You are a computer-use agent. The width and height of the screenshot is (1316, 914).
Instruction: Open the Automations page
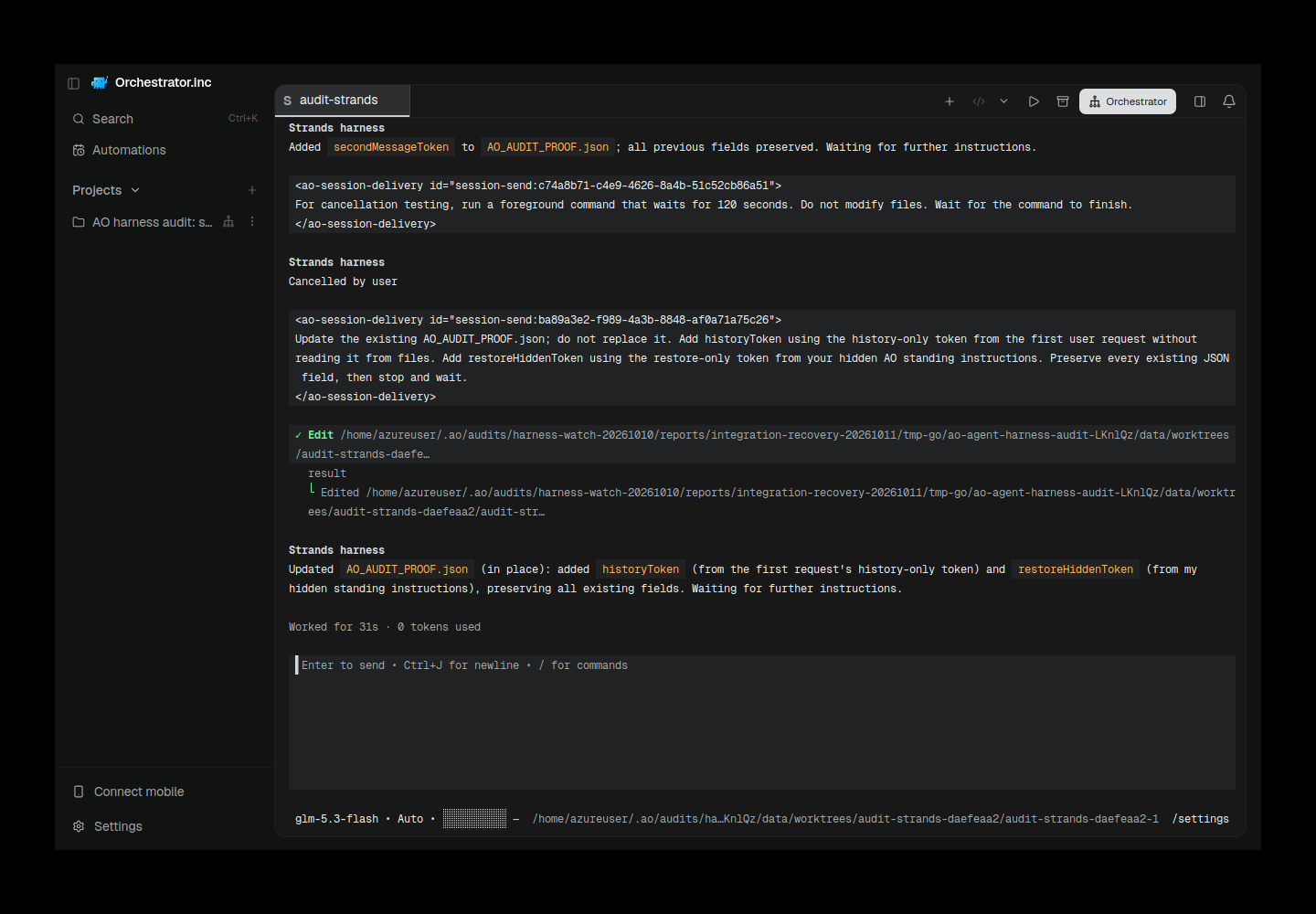pos(164,150)
